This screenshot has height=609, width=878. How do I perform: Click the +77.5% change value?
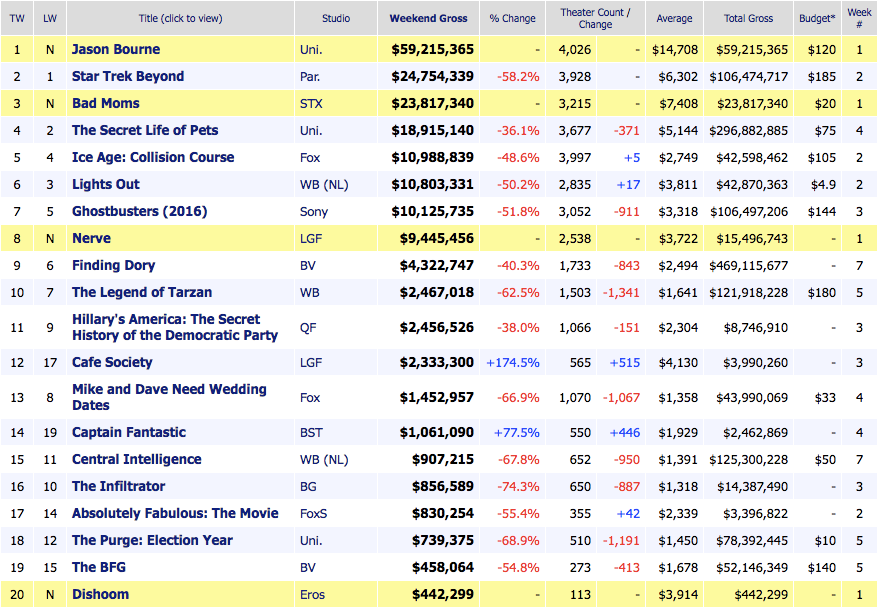pos(516,433)
